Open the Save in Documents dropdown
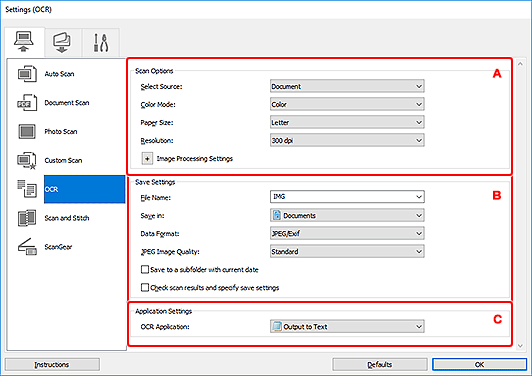Viewport: 532px width, 376px height. tap(347, 215)
